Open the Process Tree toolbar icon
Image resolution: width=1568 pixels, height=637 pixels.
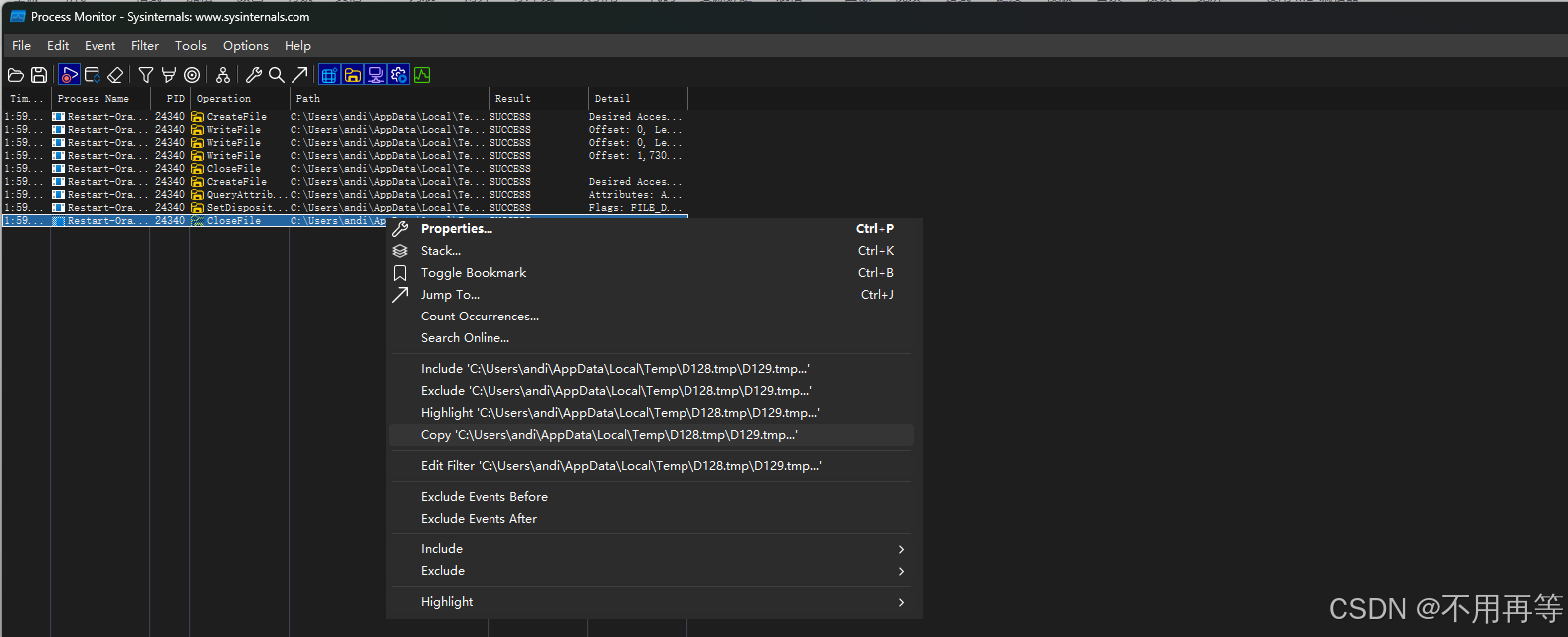223,75
